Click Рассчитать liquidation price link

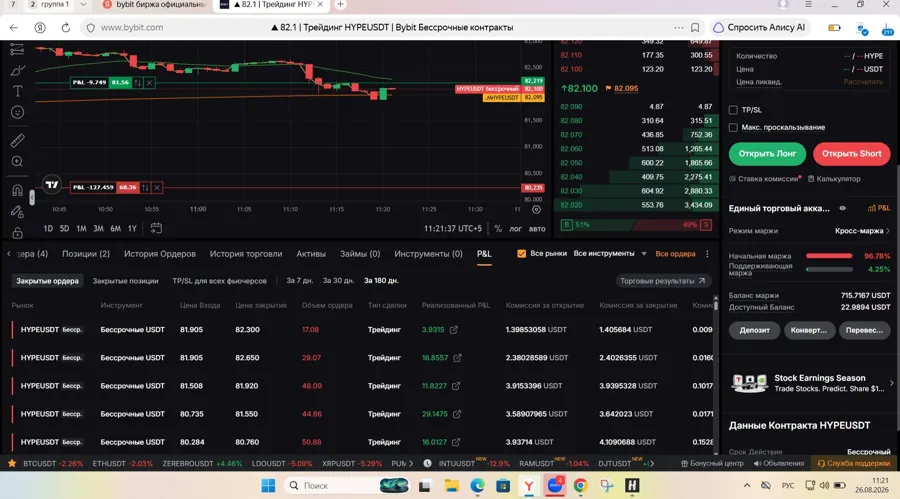pos(863,82)
